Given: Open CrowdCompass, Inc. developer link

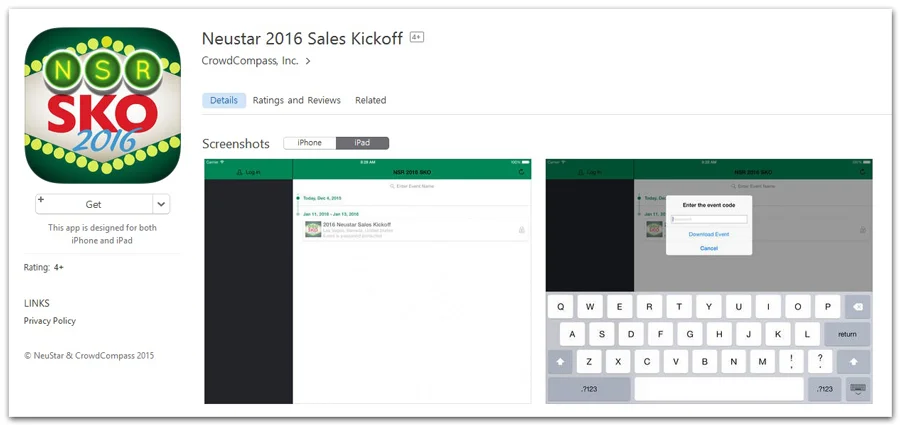Looking at the screenshot, I should (x=250, y=60).
